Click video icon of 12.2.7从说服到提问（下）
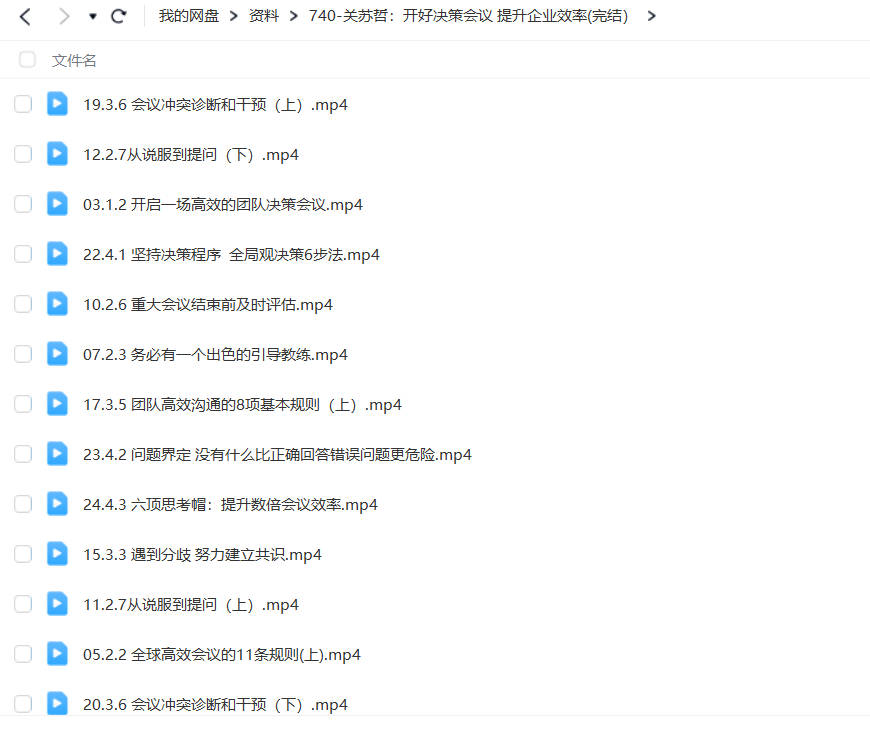The image size is (870, 752). tap(57, 154)
